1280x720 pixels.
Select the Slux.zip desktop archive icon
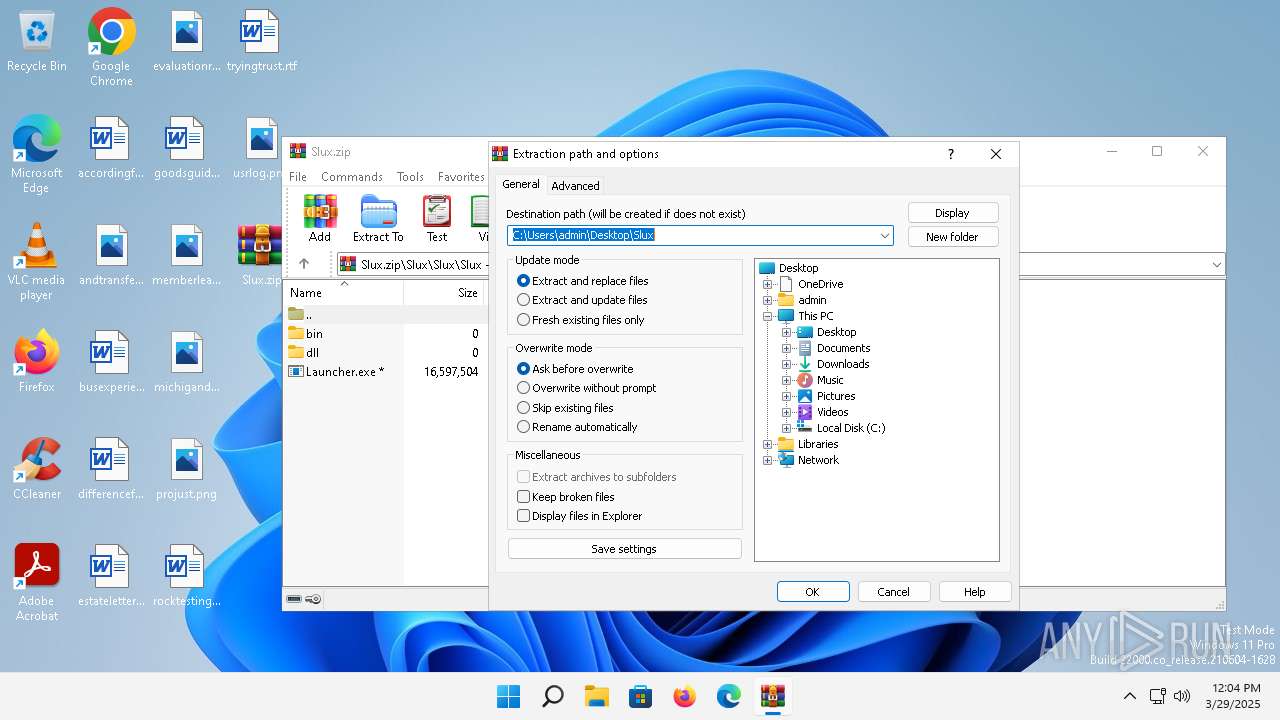point(260,256)
